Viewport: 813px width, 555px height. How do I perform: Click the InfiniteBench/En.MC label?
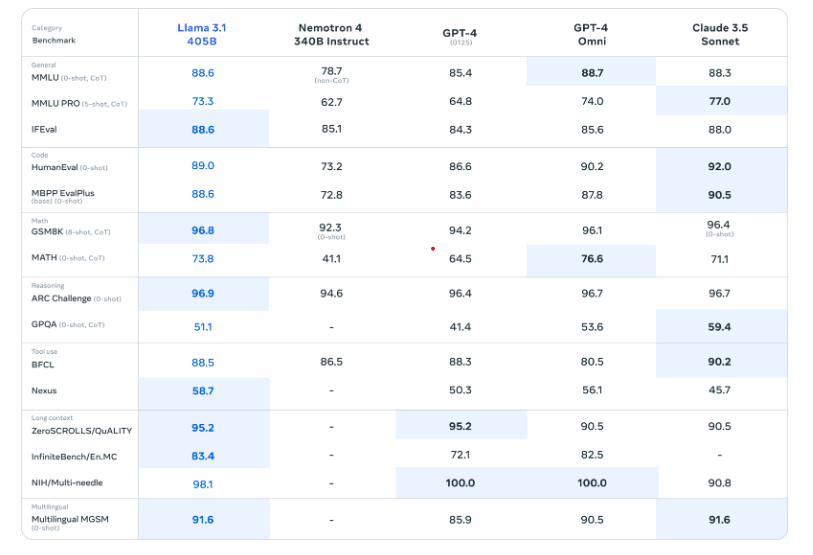[x=74, y=457]
